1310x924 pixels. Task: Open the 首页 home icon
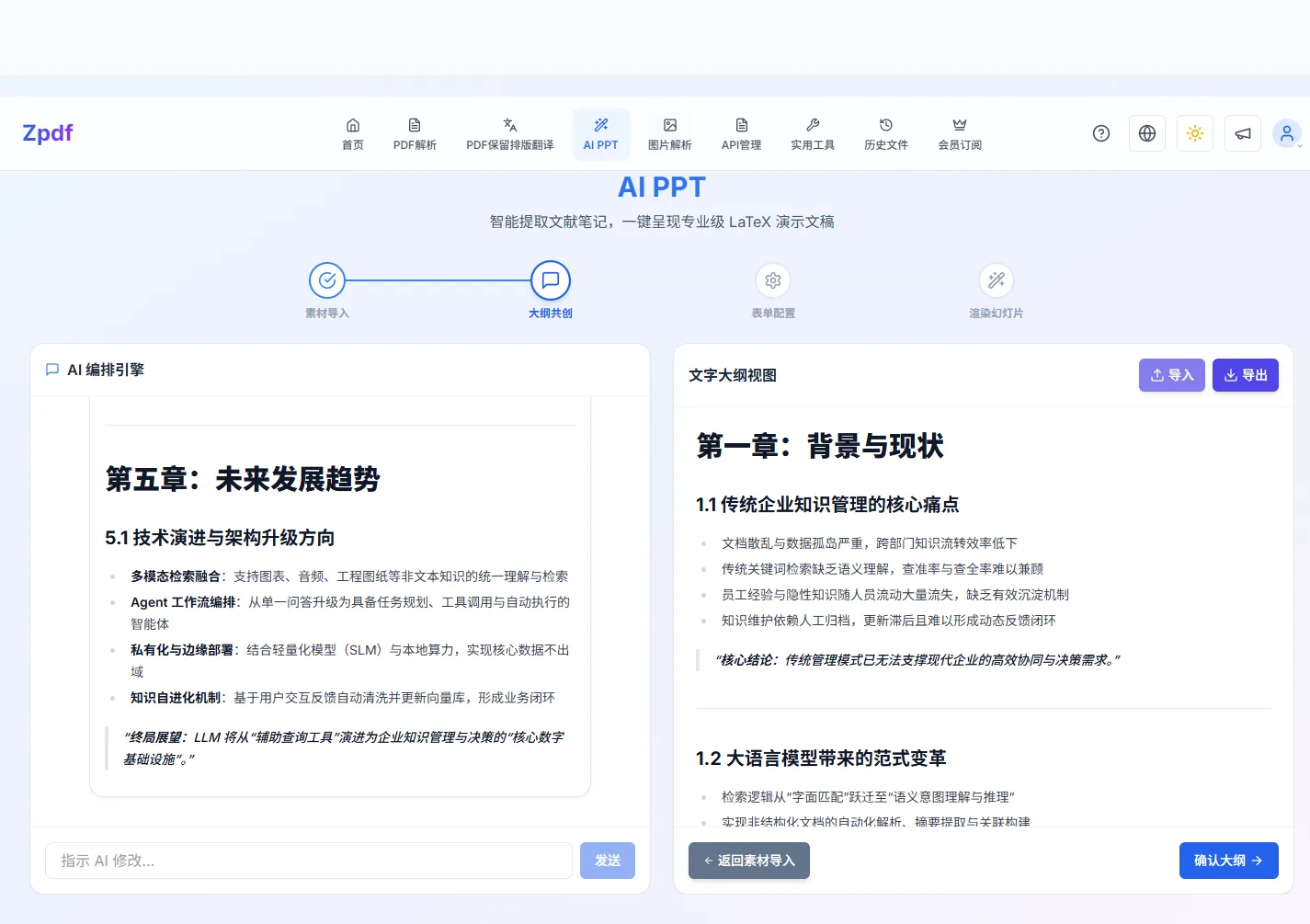(353, 134)
